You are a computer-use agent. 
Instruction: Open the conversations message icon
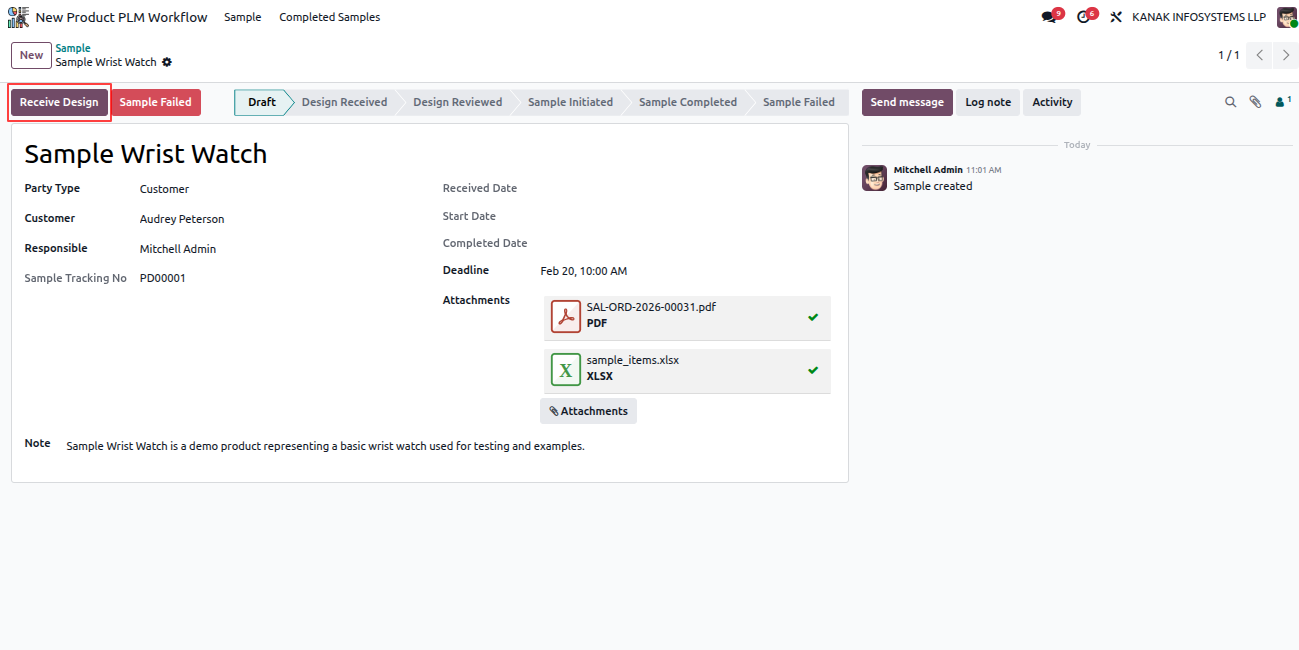(x=1049, y=17)
